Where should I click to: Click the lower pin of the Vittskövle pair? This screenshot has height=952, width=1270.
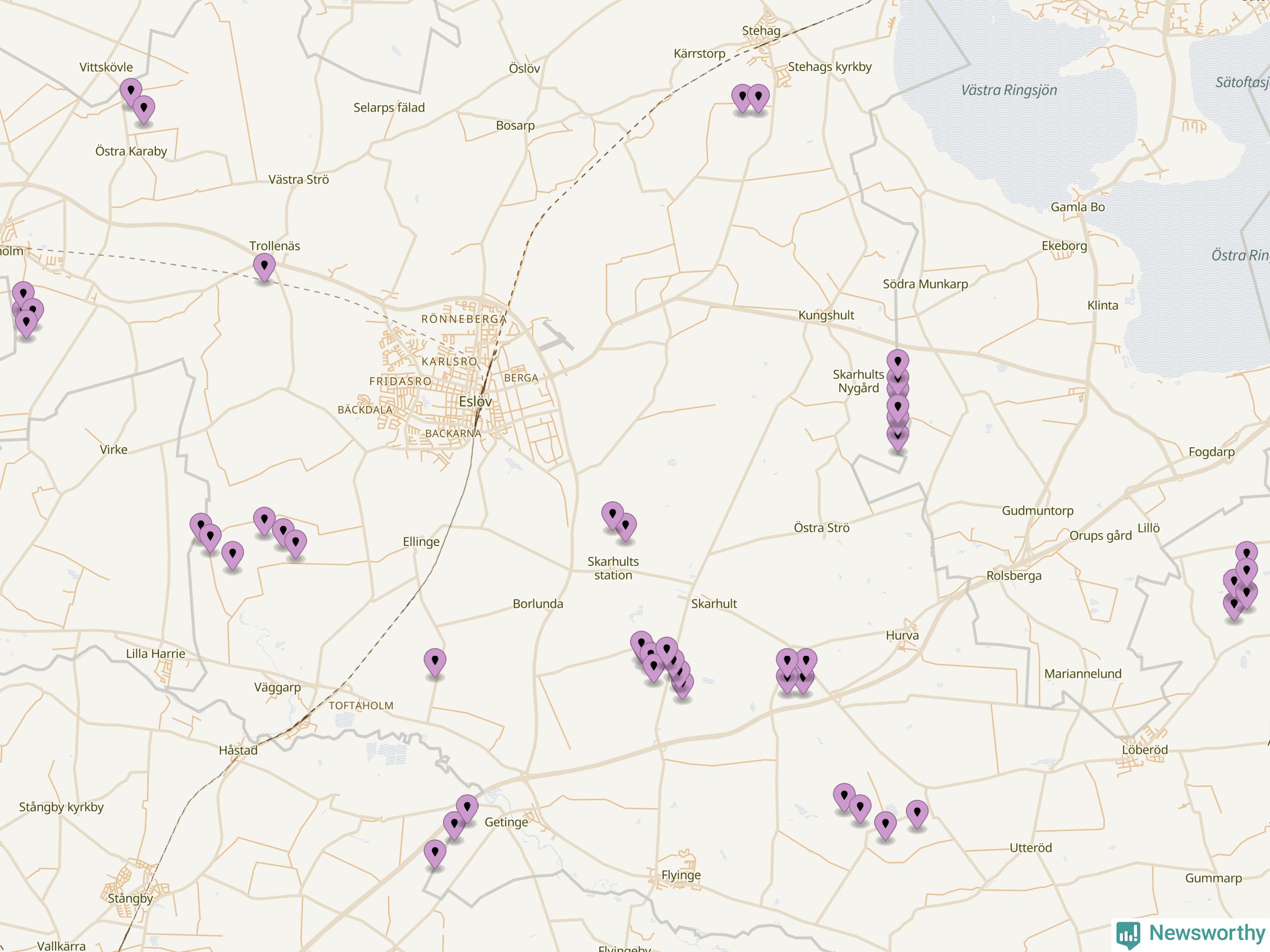click(x=143, y=110)
